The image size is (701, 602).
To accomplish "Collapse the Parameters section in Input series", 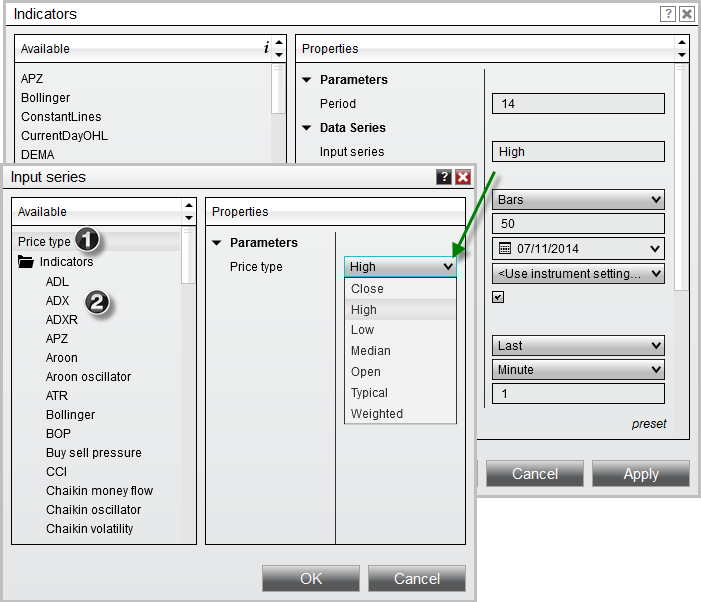I will [x=217, y=243].
